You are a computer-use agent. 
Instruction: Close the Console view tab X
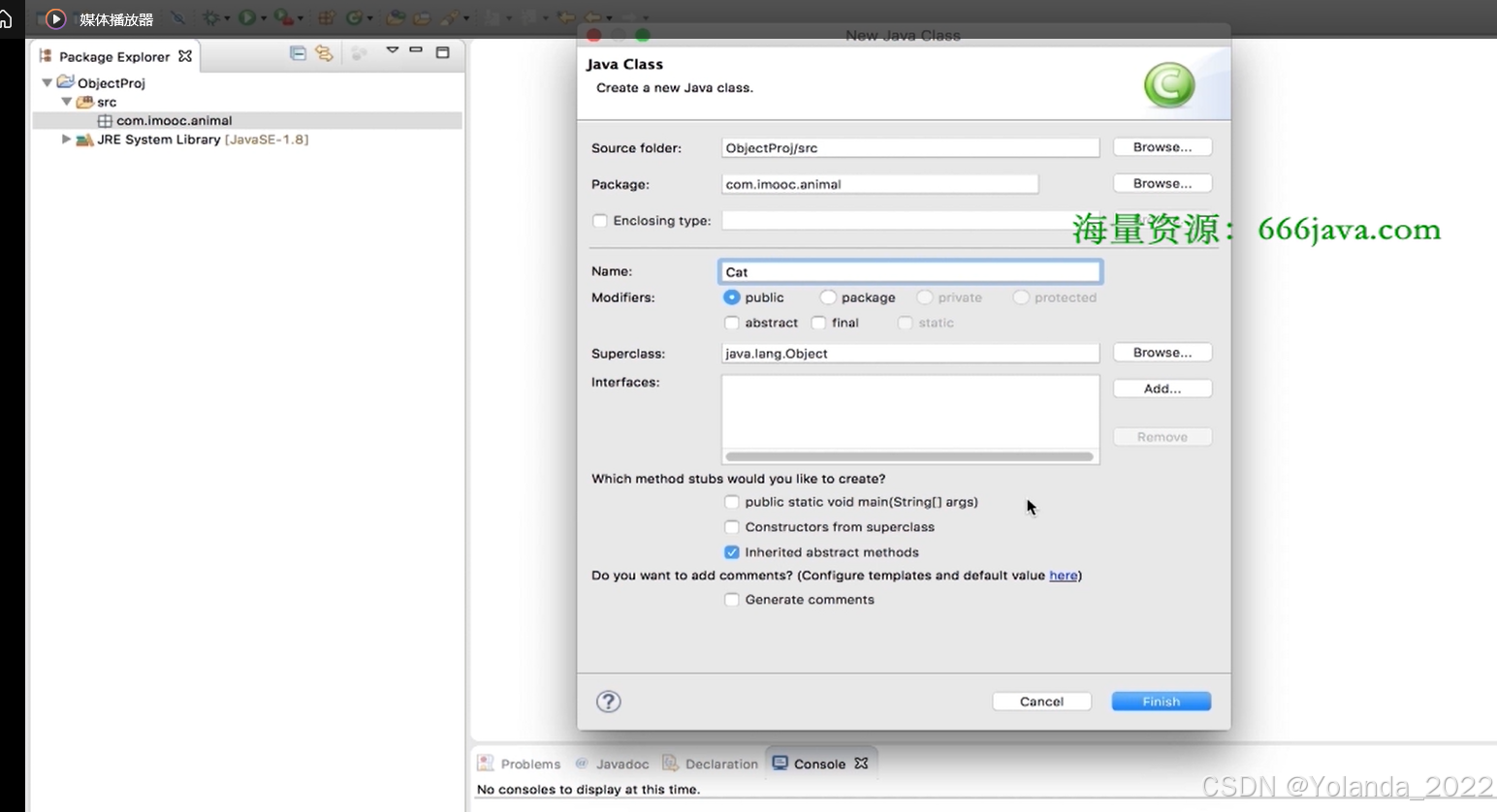(x=861, y=764)
